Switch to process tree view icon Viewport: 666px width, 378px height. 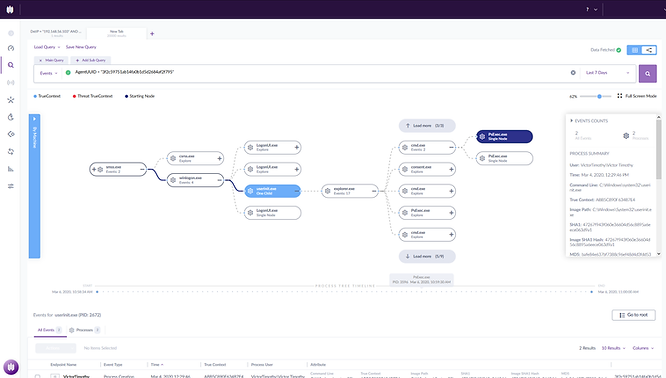click(x=649, y=50)
